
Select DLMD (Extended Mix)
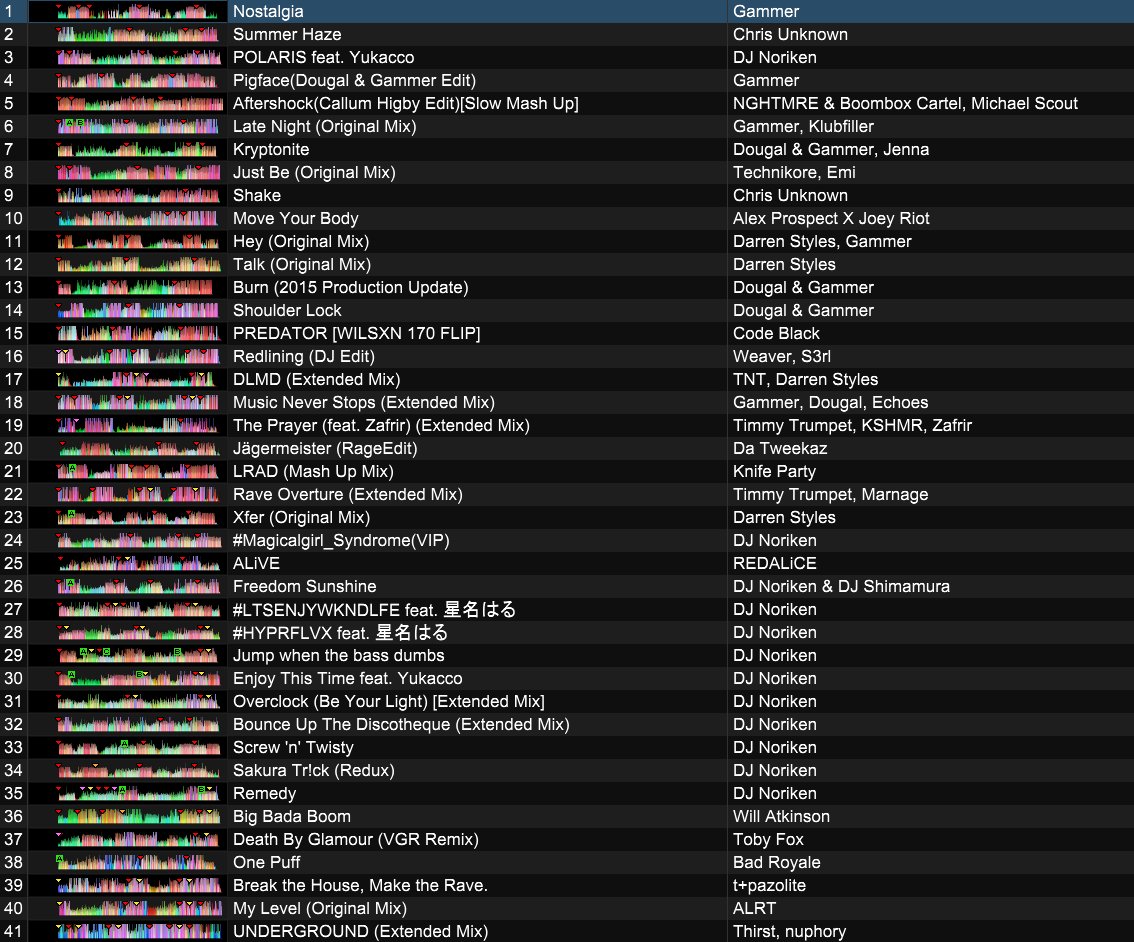pos(316,380)
